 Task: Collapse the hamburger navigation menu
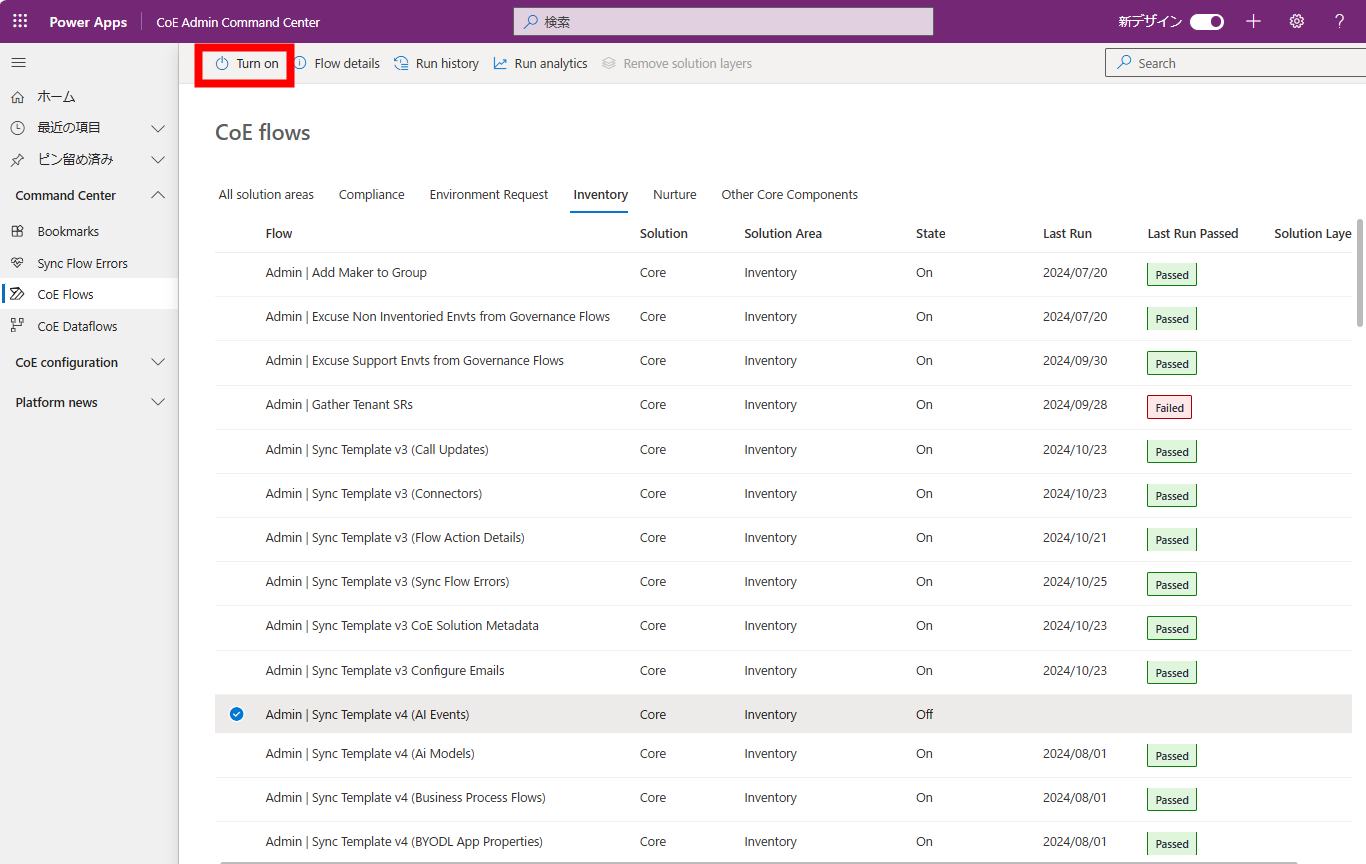[x=18, y=63]
